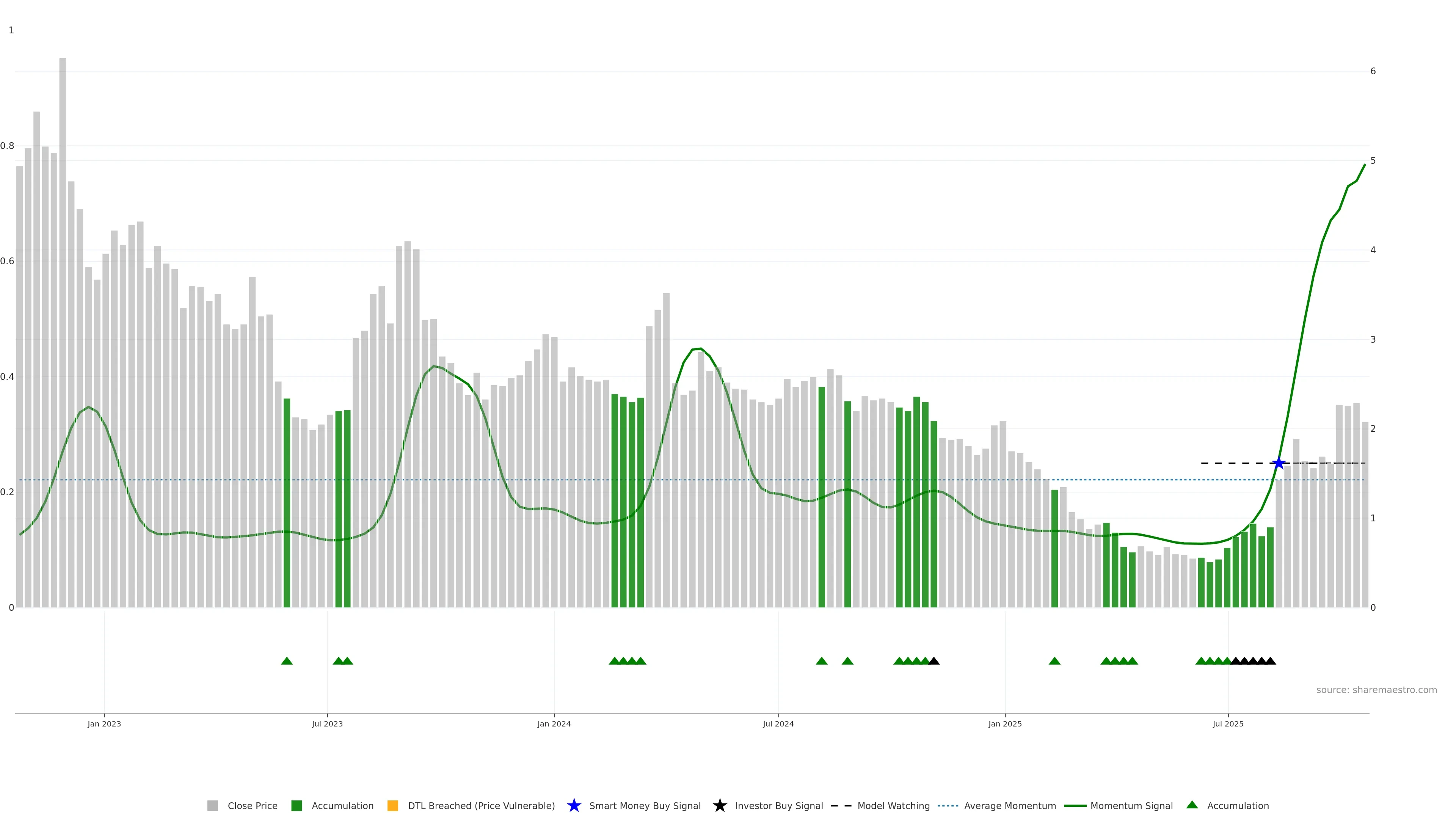Click the Close Price legend label
The image size is (1456, 819).
coord(252,806)
